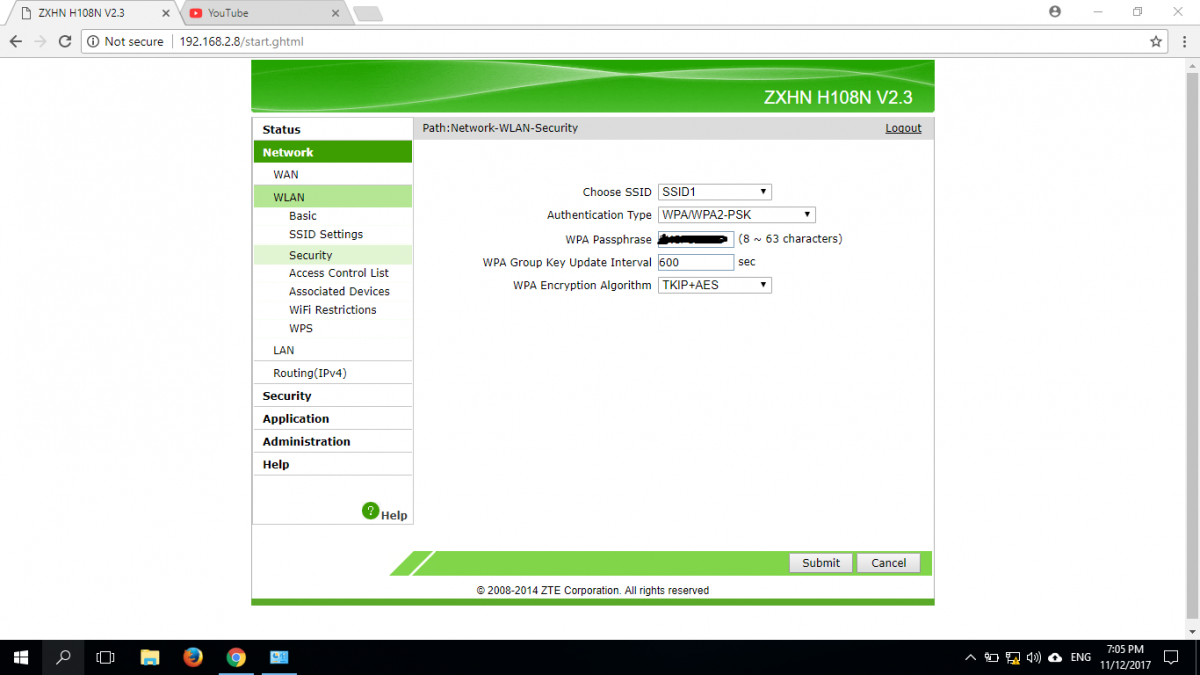Open Associated Devices page
Image resolution: width=1200 pixels, height=675 pixels.
339,291
